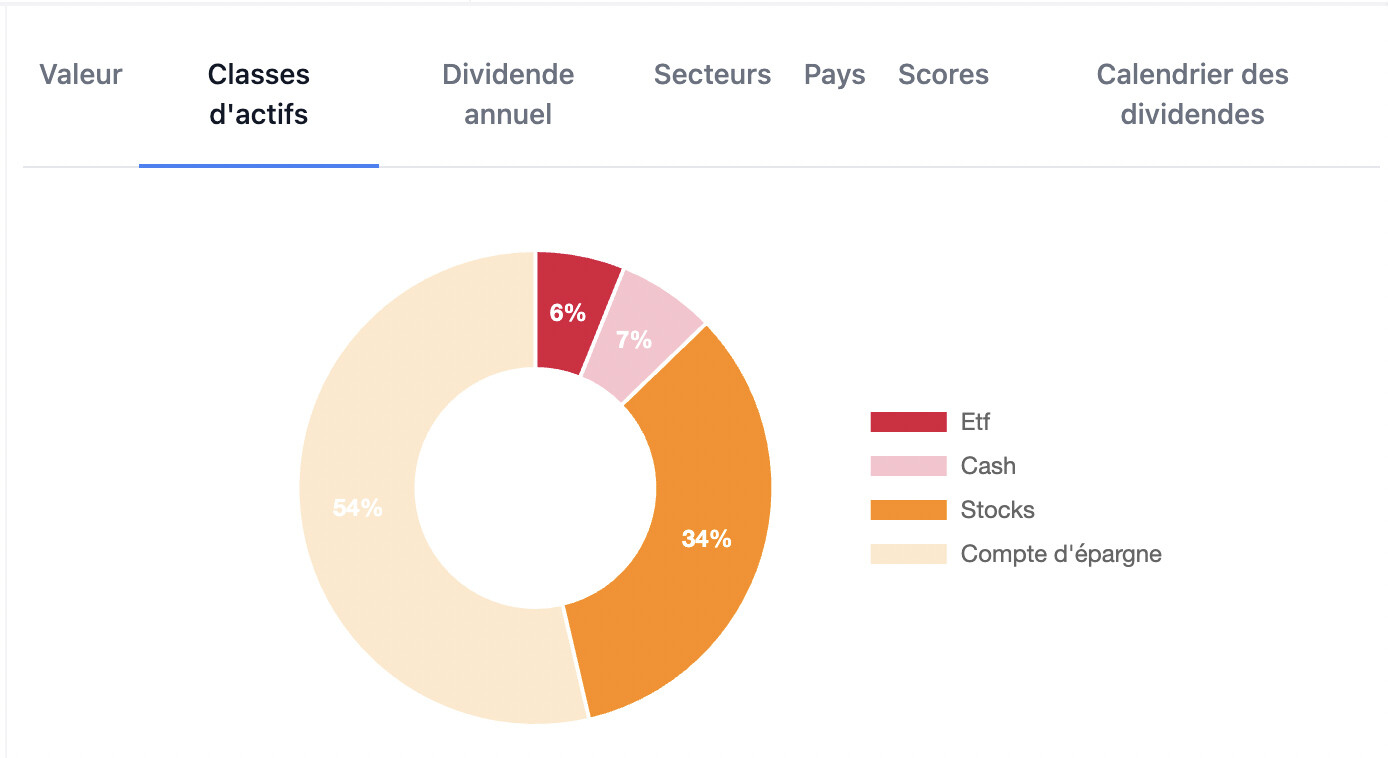Viewport: 1388px width, 758px height.
Task: Click the cream Compte d'épargne legend swatch
Action: pyautogui.click(x=908, y=554)
